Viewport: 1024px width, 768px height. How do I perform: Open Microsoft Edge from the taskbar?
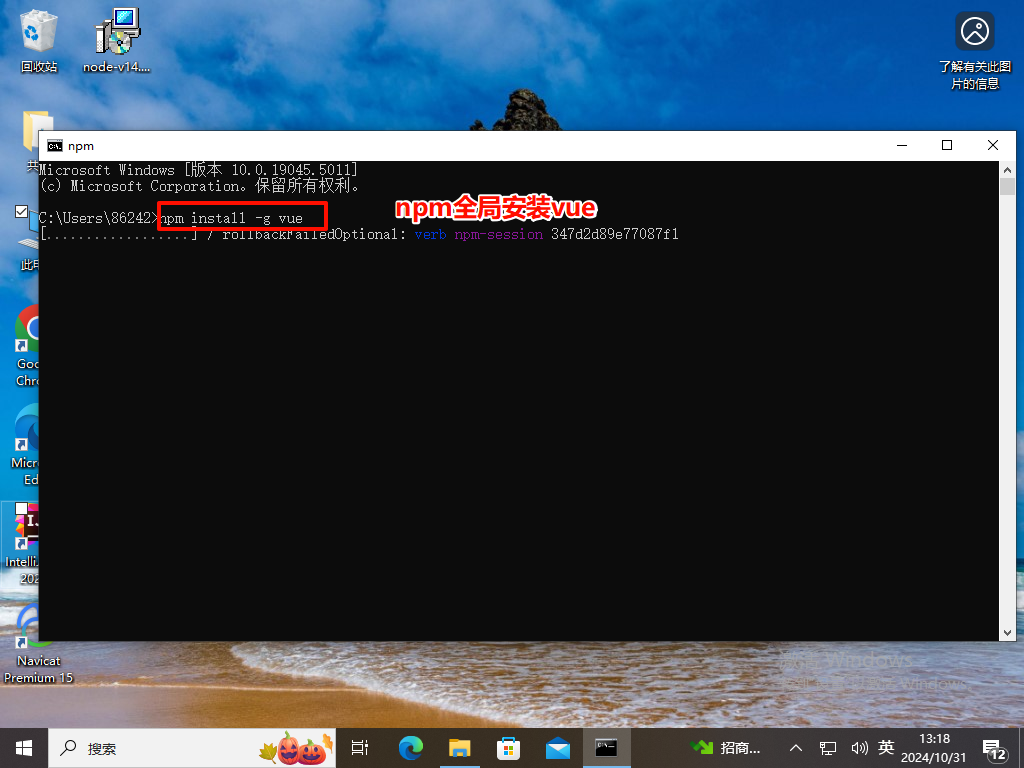[x=410, y=747]
